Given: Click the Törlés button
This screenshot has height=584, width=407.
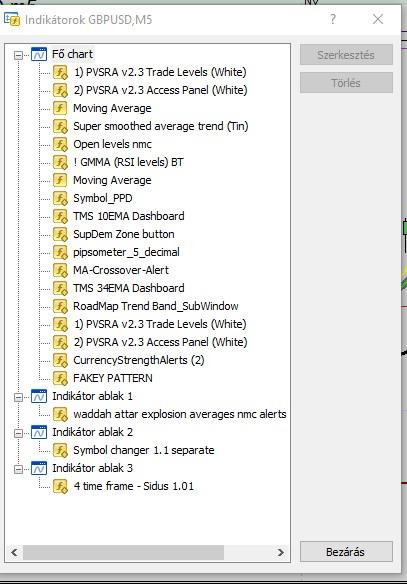Looking at the screenshot, I should [346, 83].
